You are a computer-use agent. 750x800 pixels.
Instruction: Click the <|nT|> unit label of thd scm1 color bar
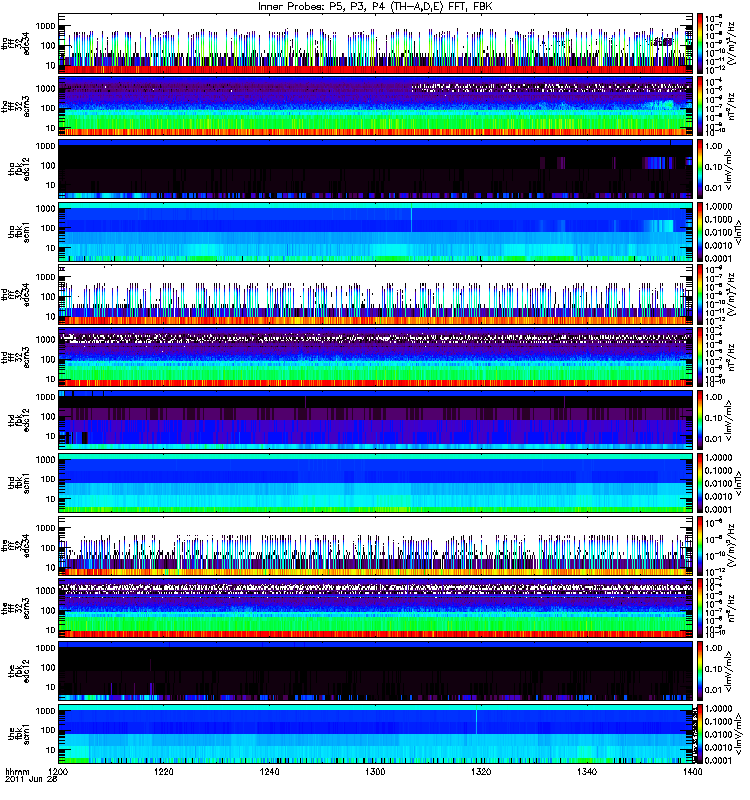[x=738, y=483]
